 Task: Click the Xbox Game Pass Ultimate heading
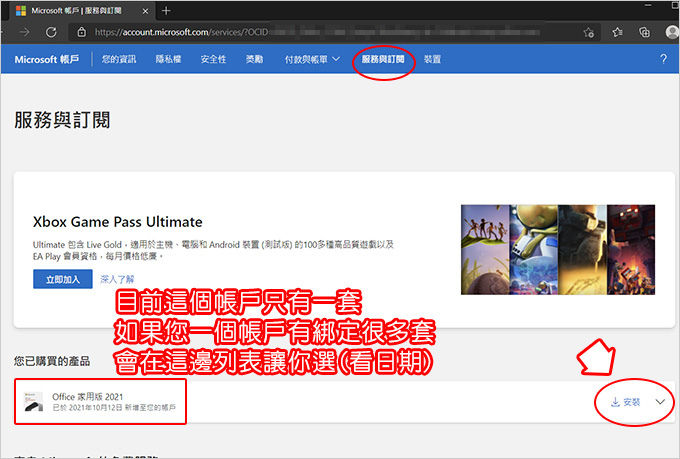click(118, 222)
